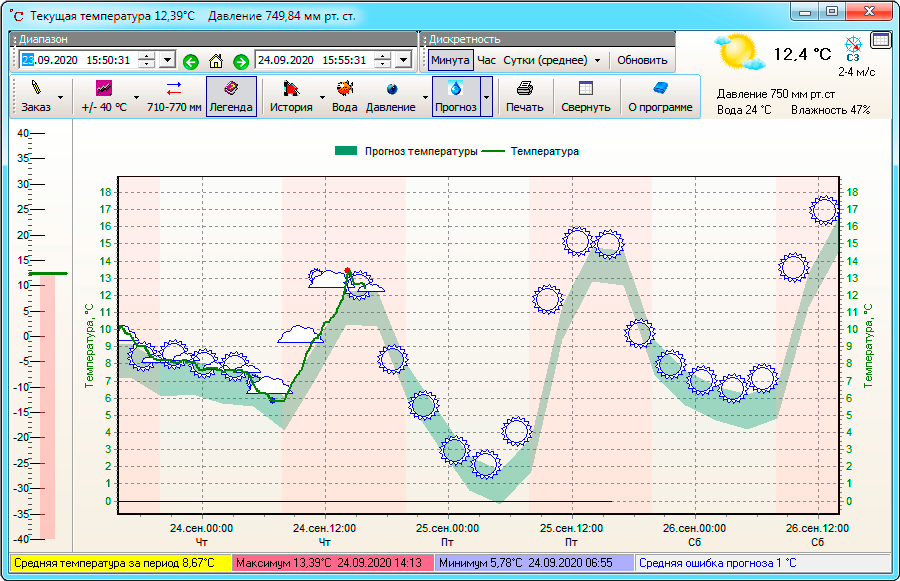Click the Диапазон panel header
Viewport: 900px width, 581px height.
214,39
